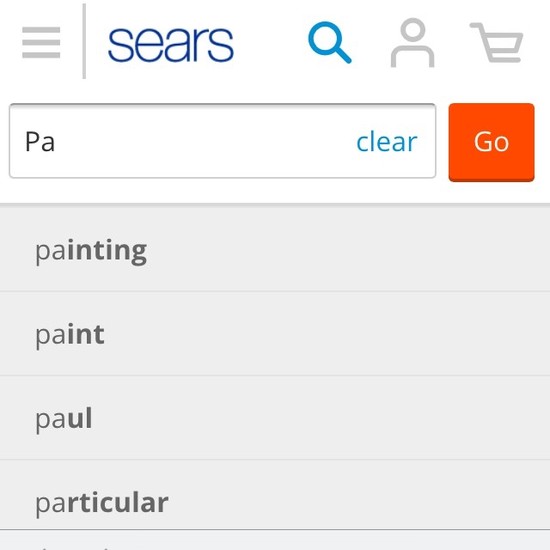This screenshot has width=550, height=550.
Task: Focus the search field containing 'Pa'
Action: (x=222, y=141)
